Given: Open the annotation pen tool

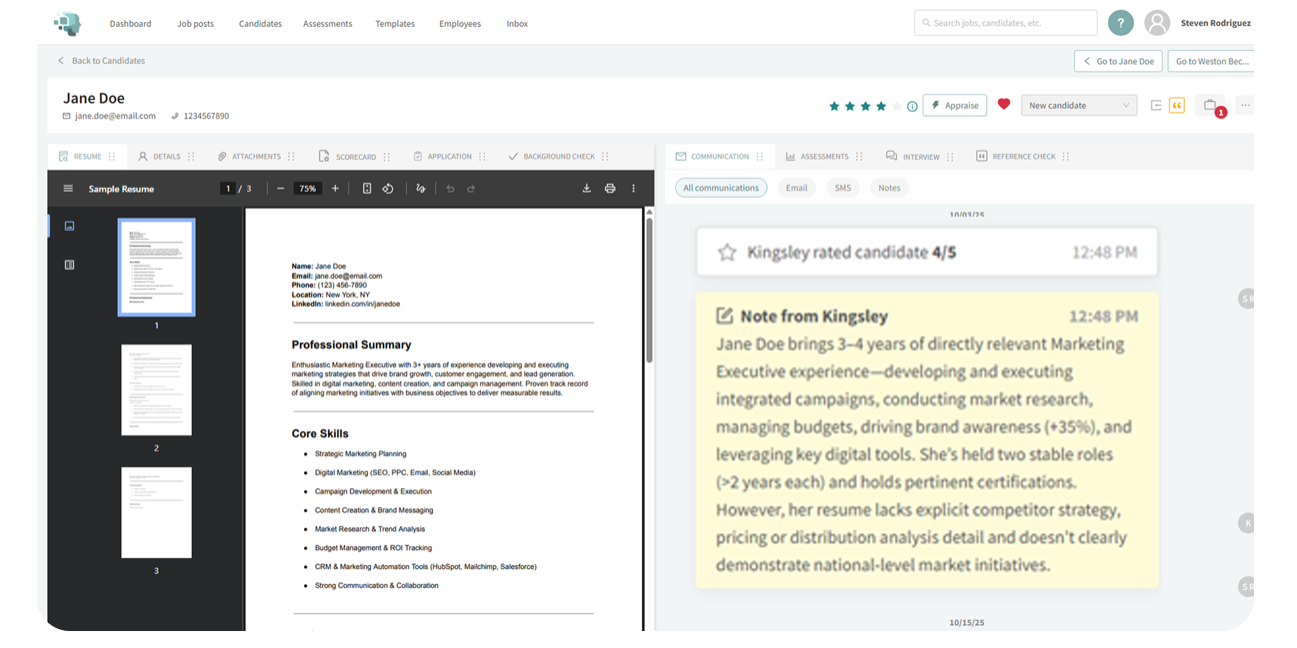Looking at the screenshot, I should tap(420, 188).
